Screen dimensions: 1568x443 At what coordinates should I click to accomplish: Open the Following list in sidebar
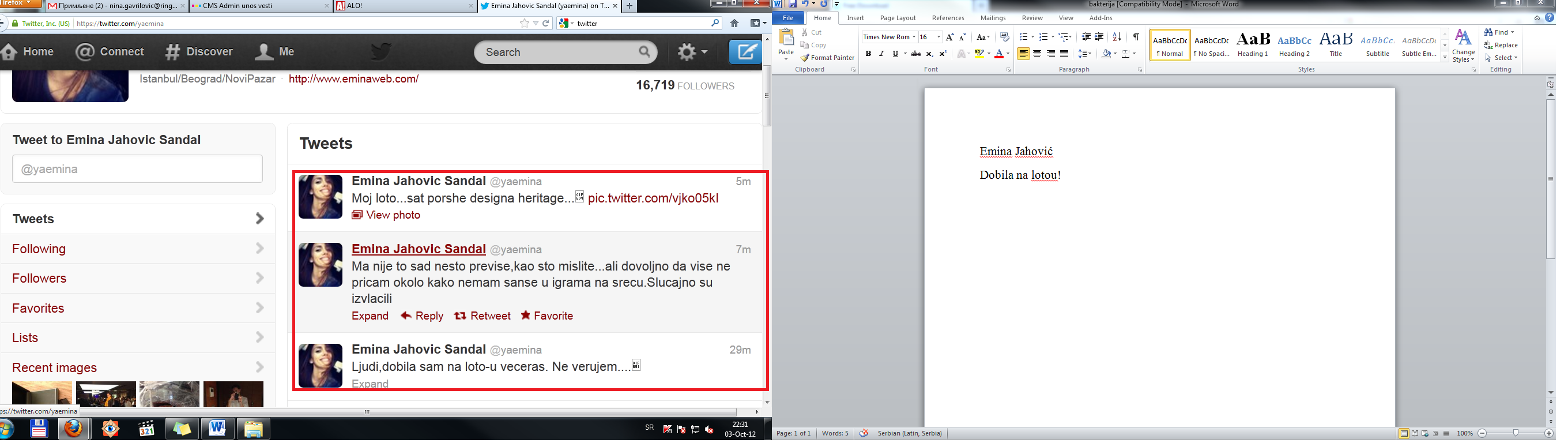(39, 249)
